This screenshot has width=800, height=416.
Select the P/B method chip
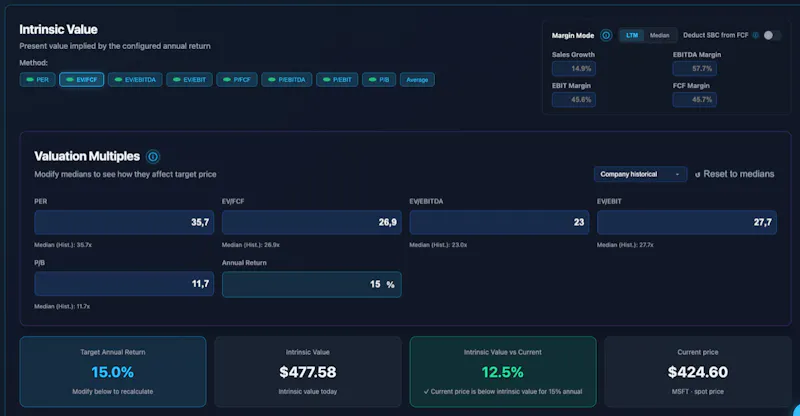pyautogui.click(x=379, y=80)
